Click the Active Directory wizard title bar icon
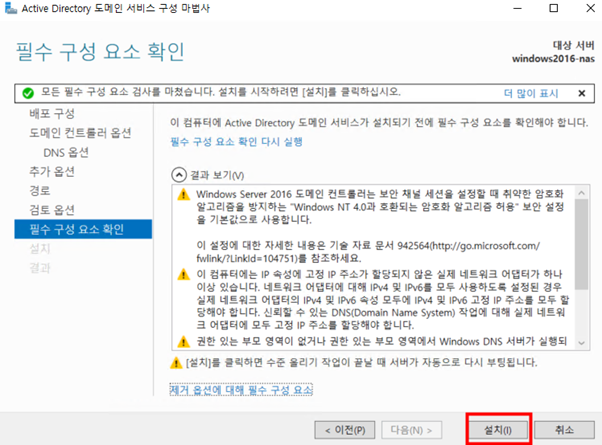Screen dimensions: 602x445 (11, 11)
